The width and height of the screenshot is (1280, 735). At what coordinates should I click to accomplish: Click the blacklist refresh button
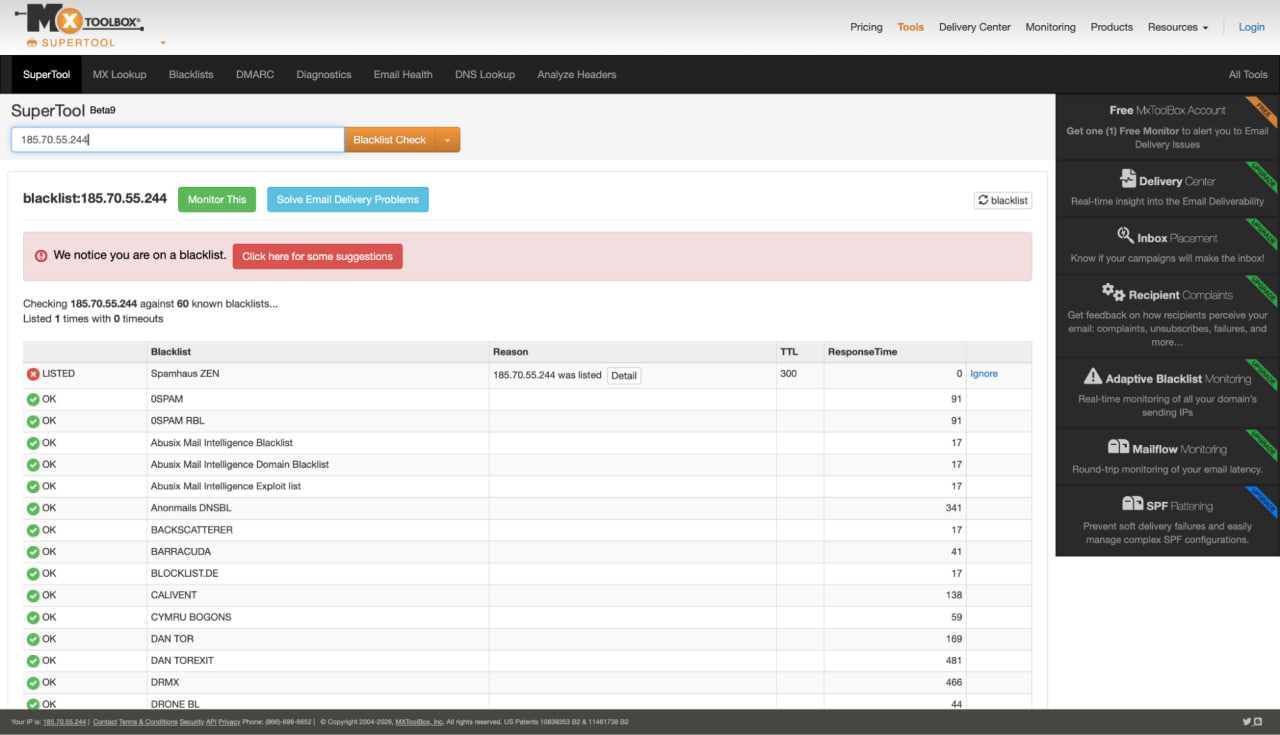[x=1003, y=200]
